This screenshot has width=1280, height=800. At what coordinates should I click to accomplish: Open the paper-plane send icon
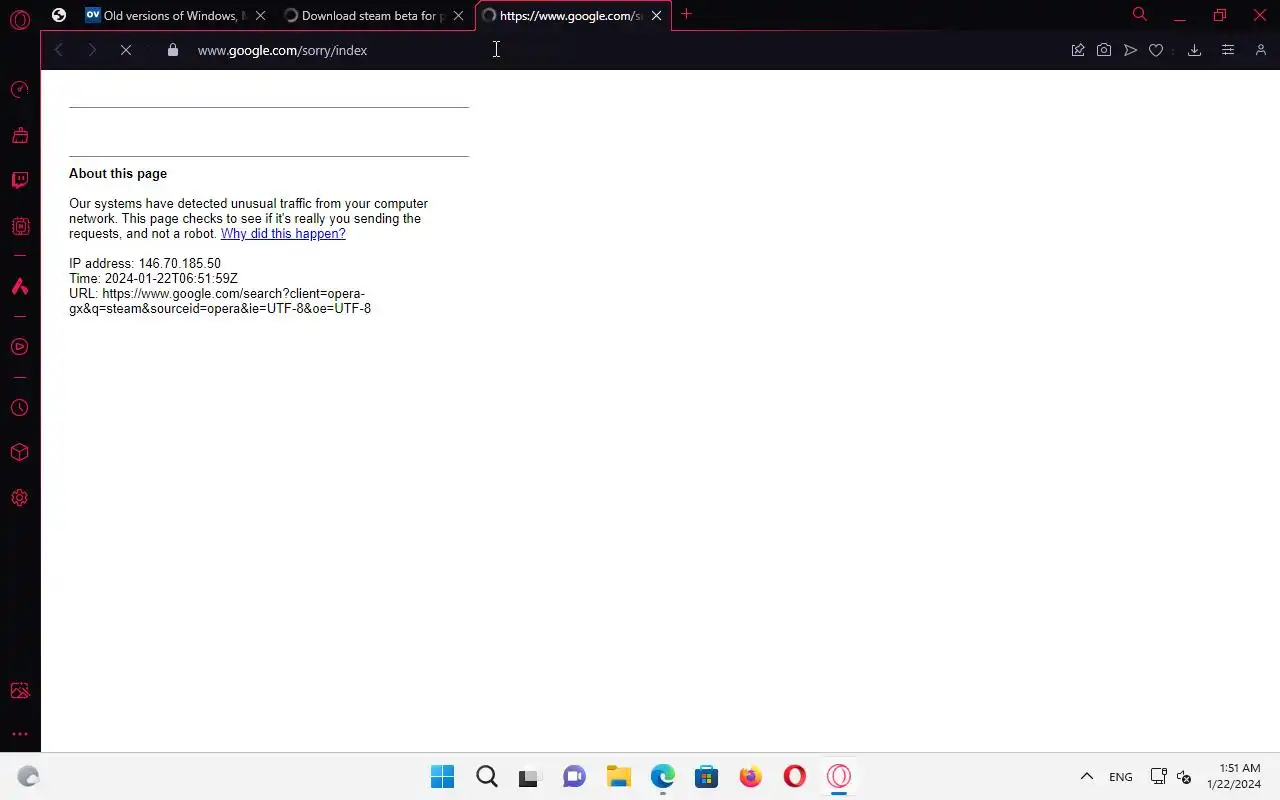pyautogui.click(x=1130, y=50)
